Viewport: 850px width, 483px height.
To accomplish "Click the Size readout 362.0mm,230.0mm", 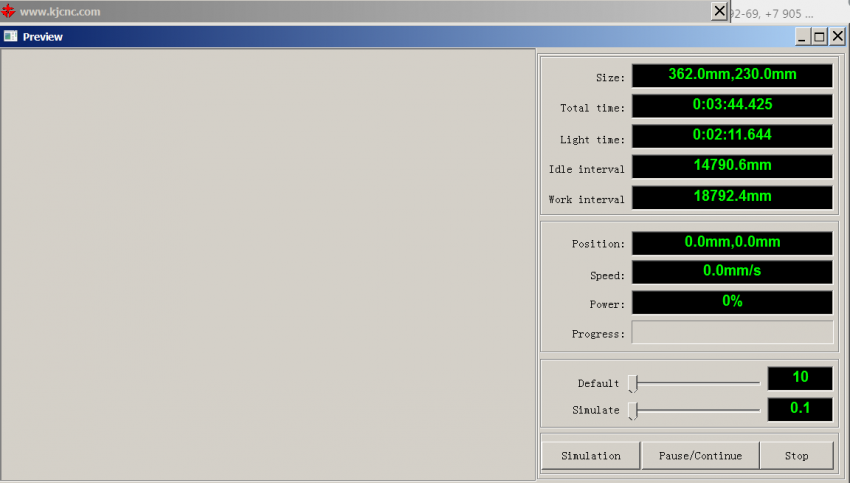I will [x=732, y=75].
